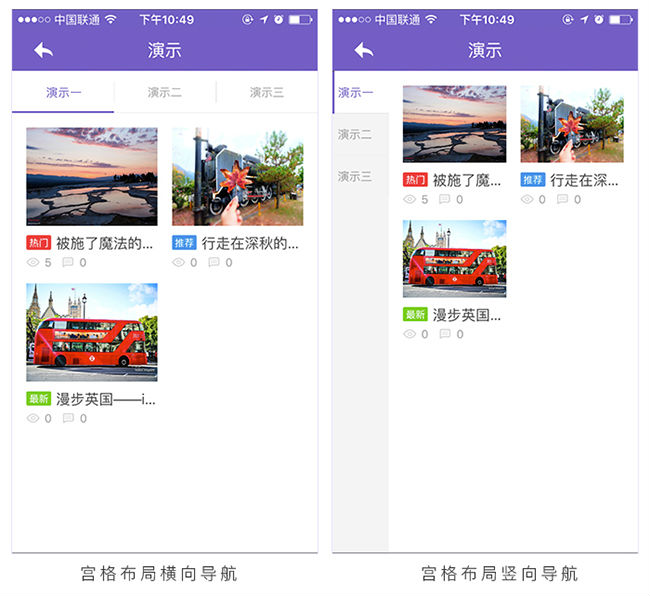Open article title 行走在深秋的 in left phone
This screenshot has height=596, width=650.
[x=250, y=243]
